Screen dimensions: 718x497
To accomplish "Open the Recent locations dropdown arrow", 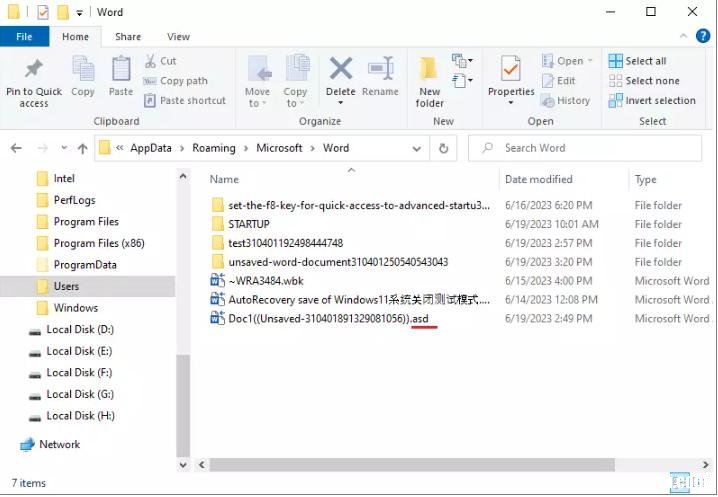I will tap(64, 148).
